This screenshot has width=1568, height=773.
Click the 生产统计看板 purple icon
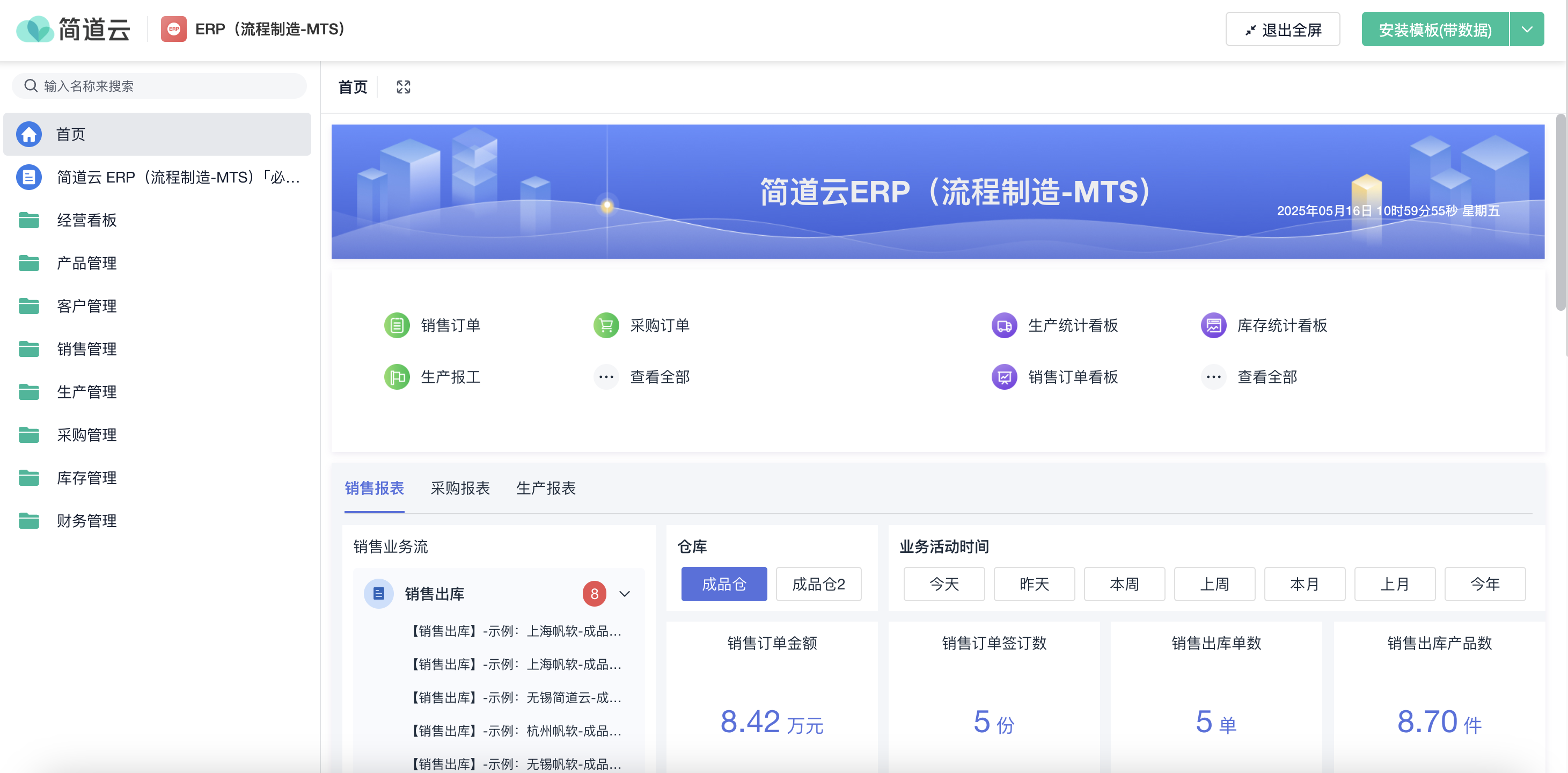(1005, 325)
